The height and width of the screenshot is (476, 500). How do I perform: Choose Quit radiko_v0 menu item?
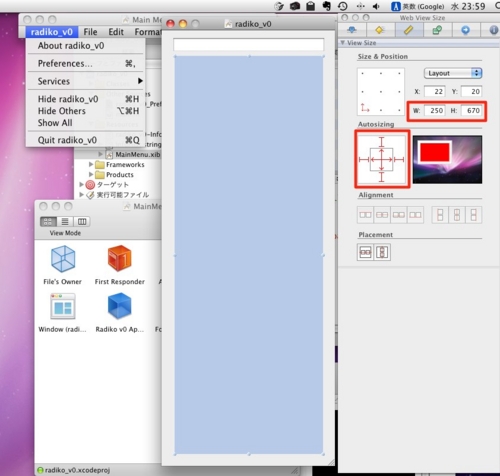click(85, 140)
